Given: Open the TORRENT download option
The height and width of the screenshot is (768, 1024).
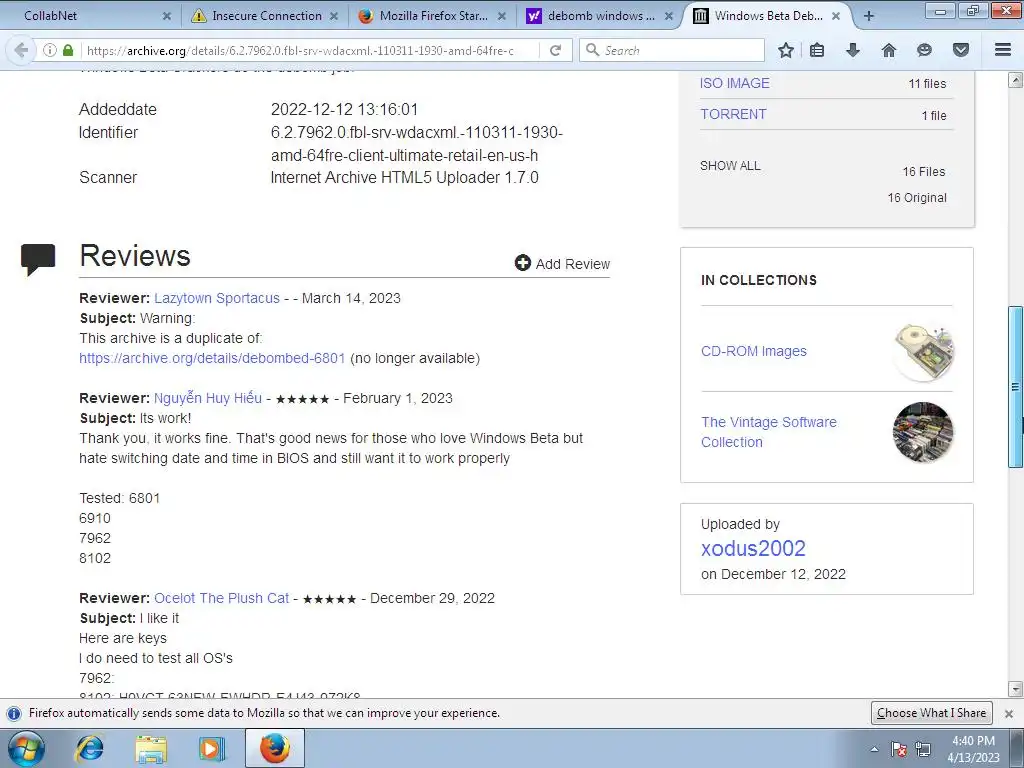Looking at the screenshot, I should tap(733, 114).
